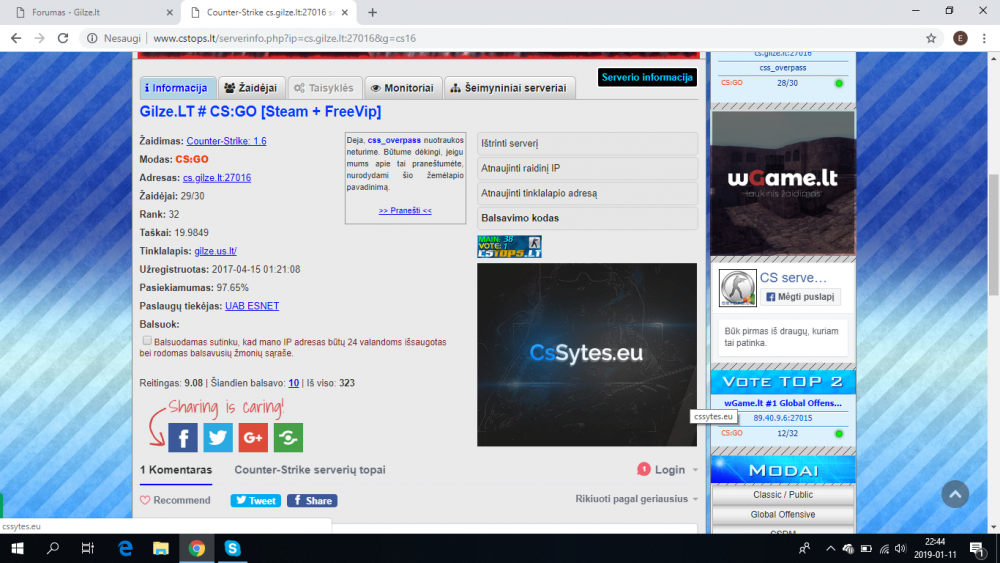The width and height of the screenshot is (1000, 563).
Task: Switch to the Informacija tab
Action: coord(177,88)
